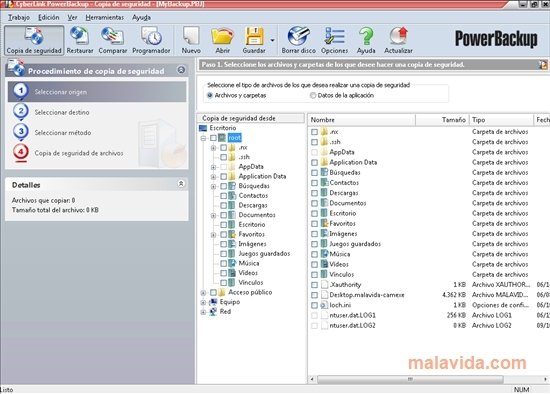550x394 pixels.
Task: Sort by the Tamaño column header
Action: tap(442, 120)
